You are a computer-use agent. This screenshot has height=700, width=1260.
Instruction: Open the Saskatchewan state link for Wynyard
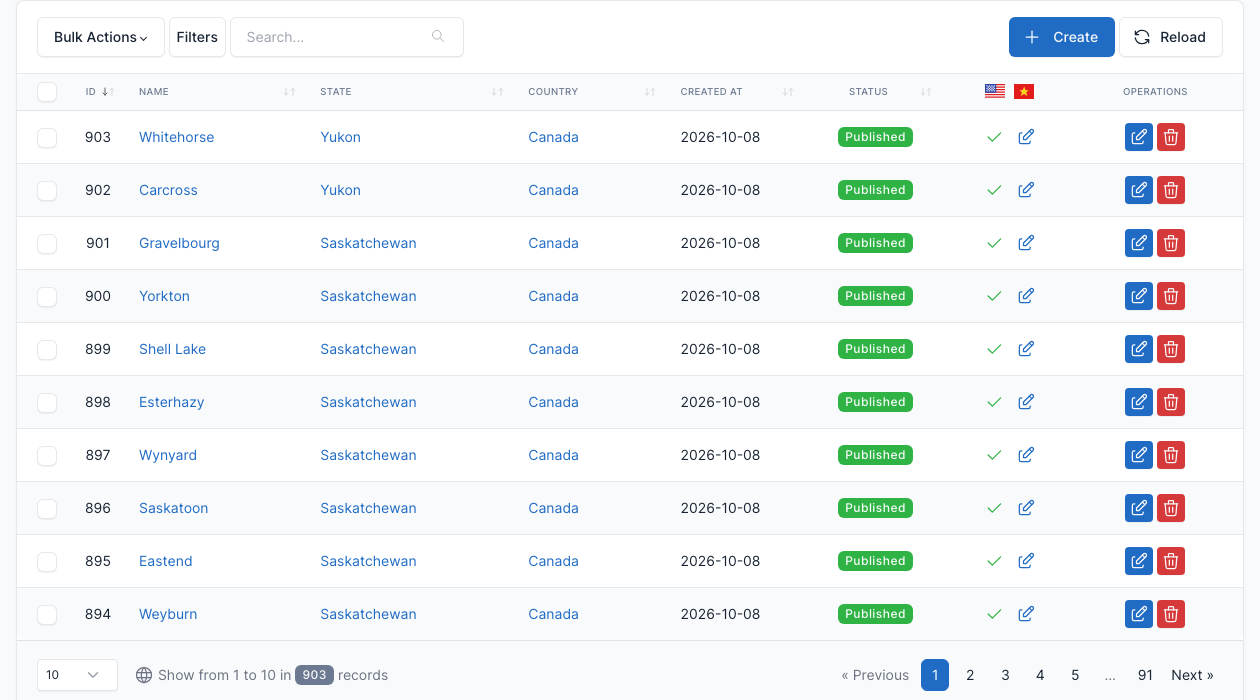point(368,455)
